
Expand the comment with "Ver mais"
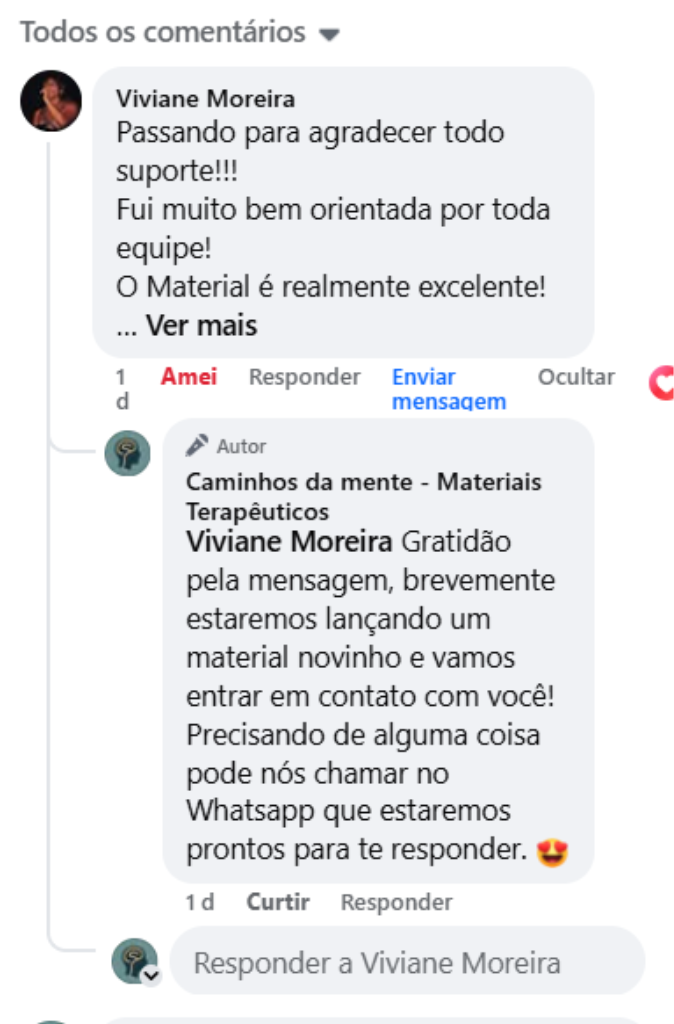pos(202,325)
